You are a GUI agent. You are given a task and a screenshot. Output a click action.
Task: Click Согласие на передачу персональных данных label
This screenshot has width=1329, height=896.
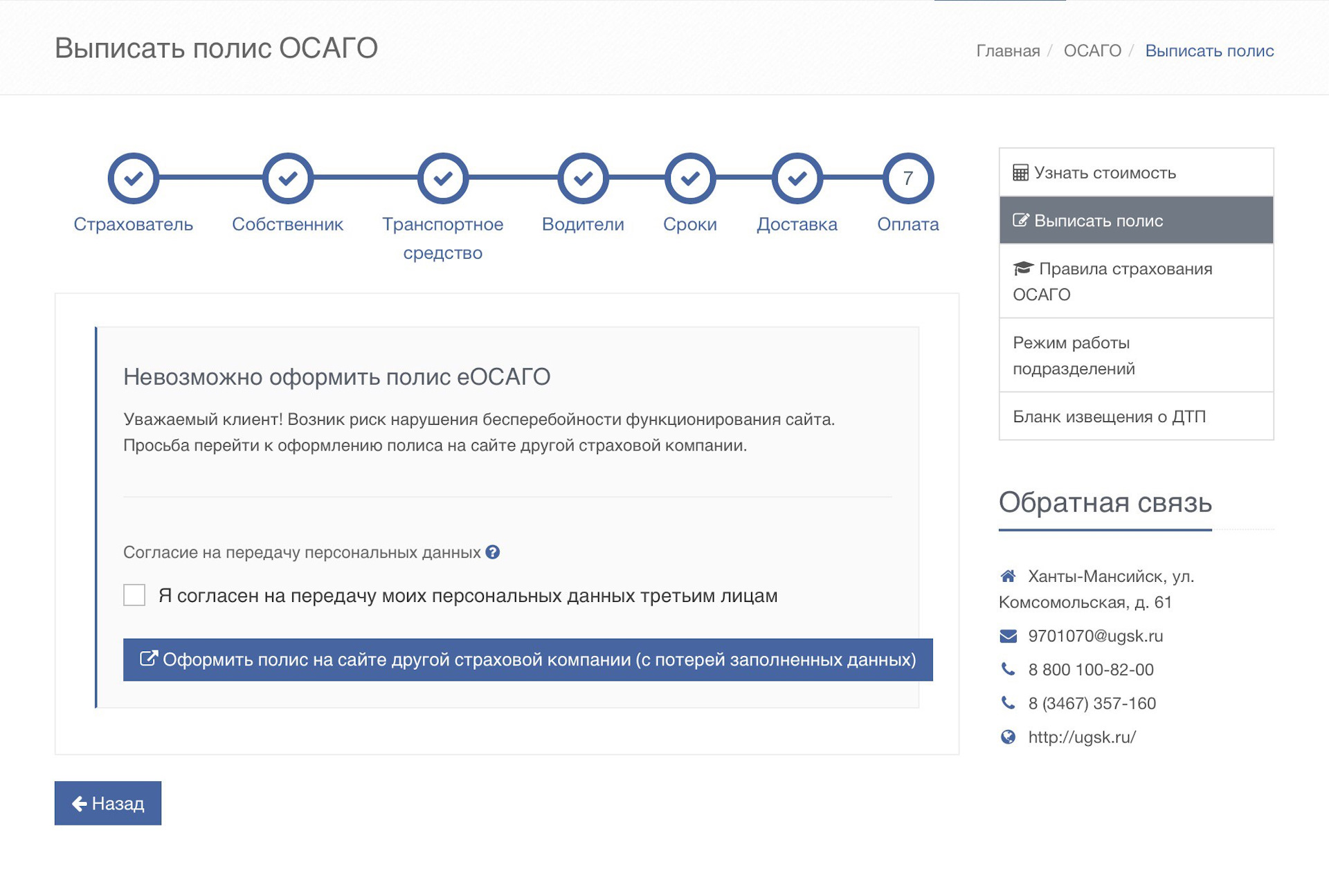(x=302, y=552)
